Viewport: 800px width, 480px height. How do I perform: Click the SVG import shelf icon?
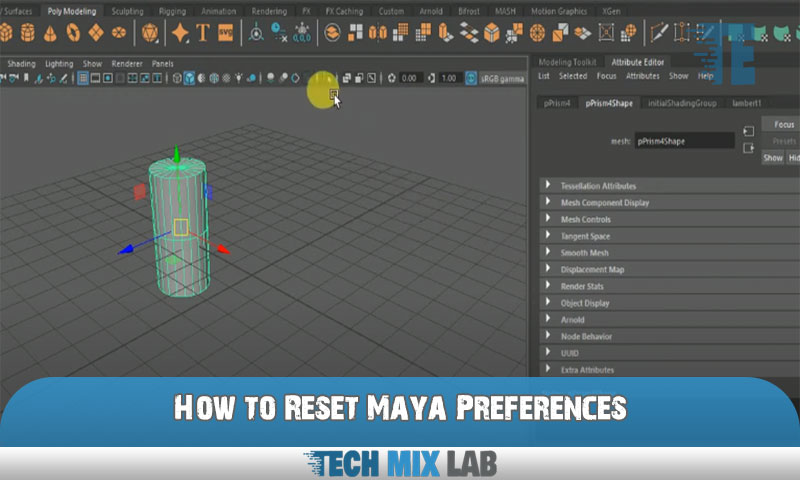pos(226,33)
